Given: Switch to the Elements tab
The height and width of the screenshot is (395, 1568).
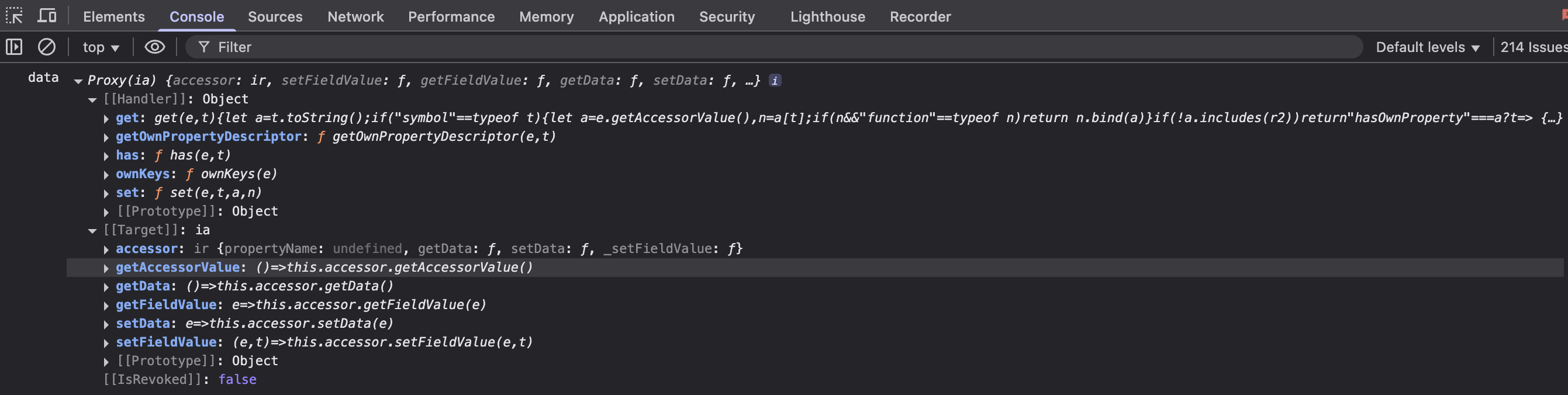Looking at the screenshot, I should coord(114,16).
